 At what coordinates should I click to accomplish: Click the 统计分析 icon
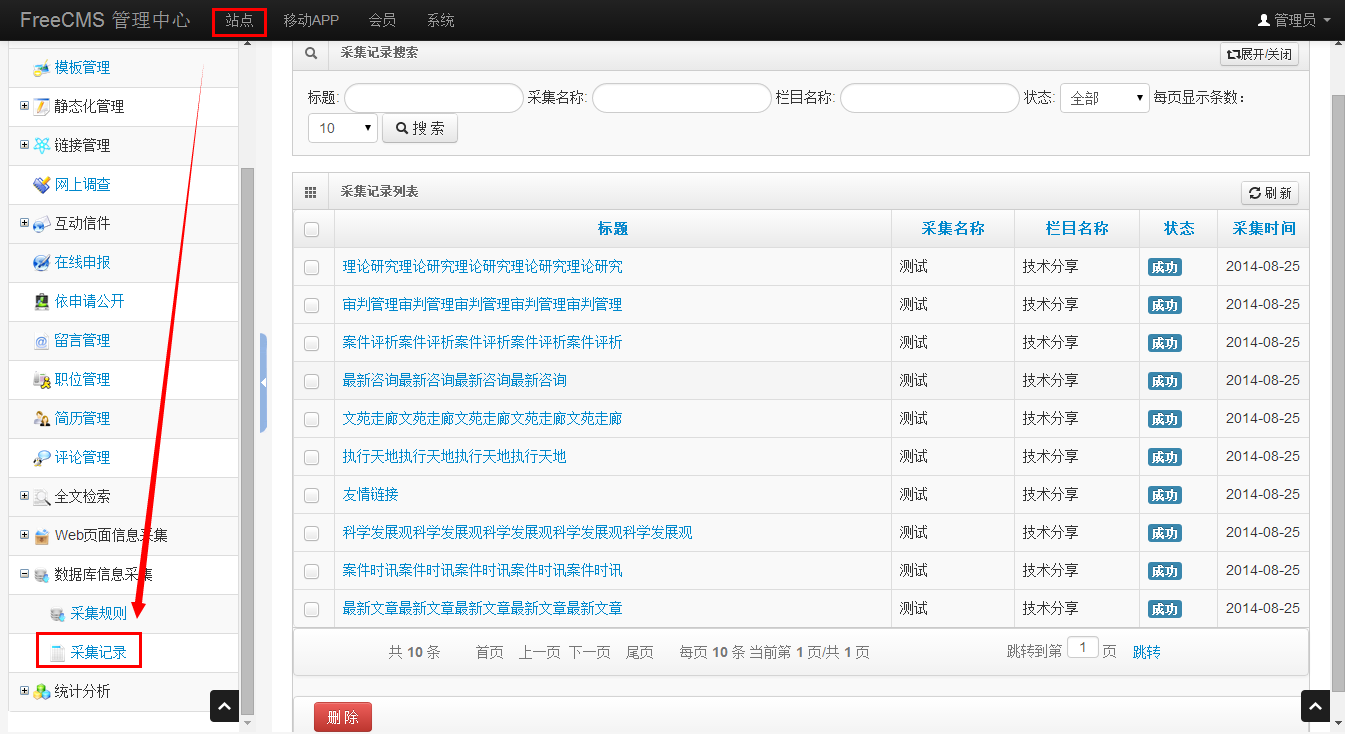(x=41, y=692)
